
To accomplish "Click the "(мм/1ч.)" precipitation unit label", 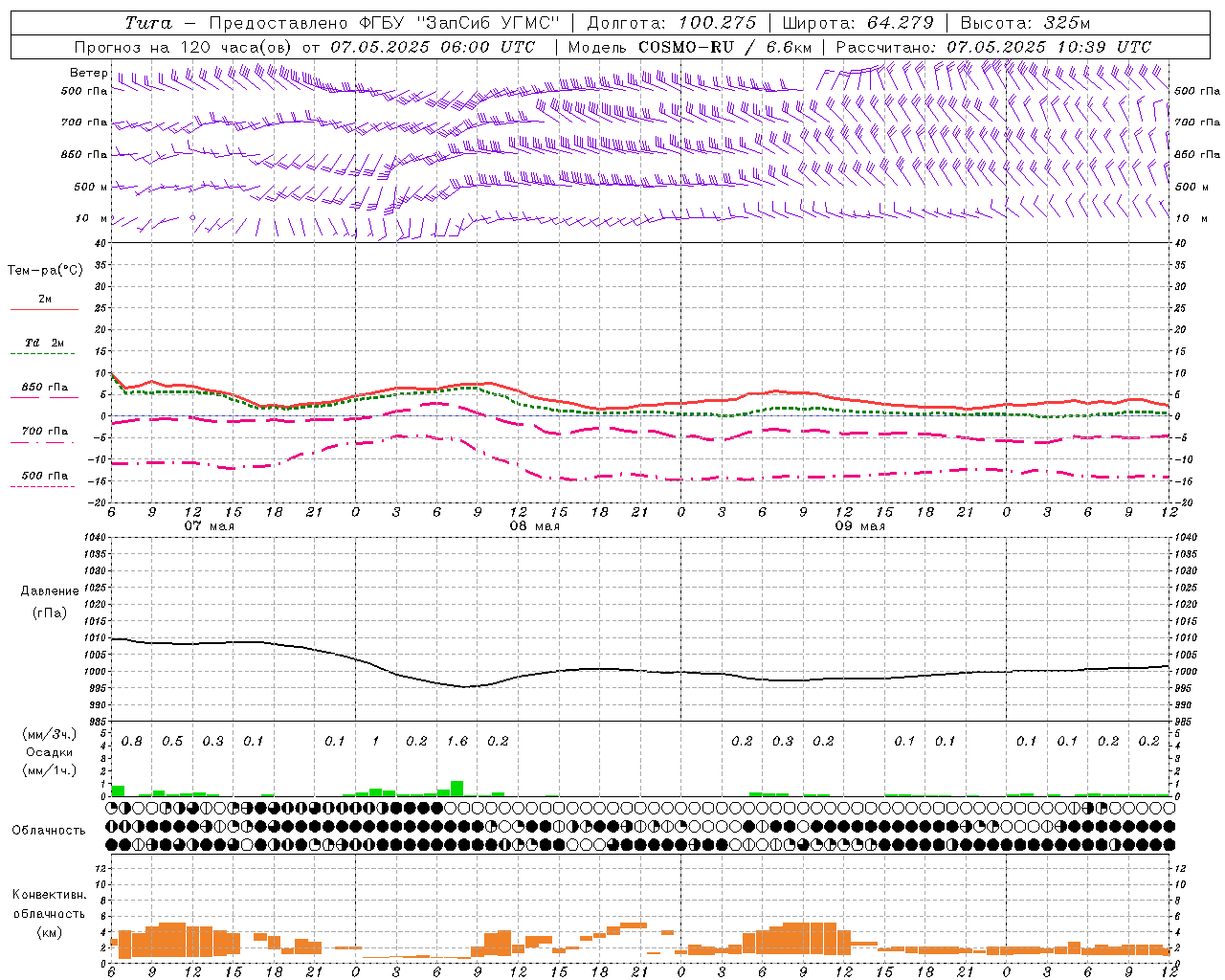I will click(48, 770).
